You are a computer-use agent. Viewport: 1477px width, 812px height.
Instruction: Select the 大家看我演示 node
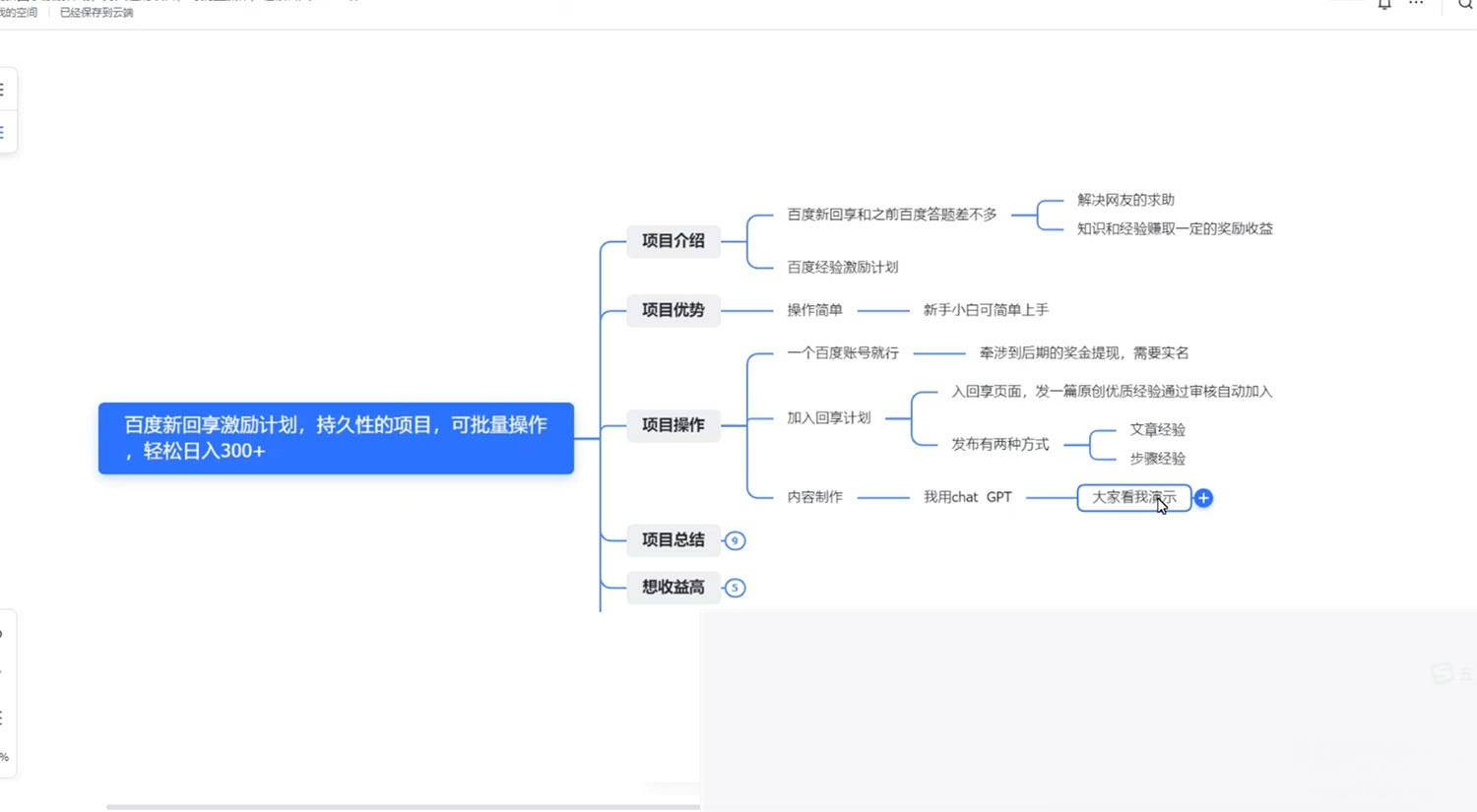pos(1133,498)
